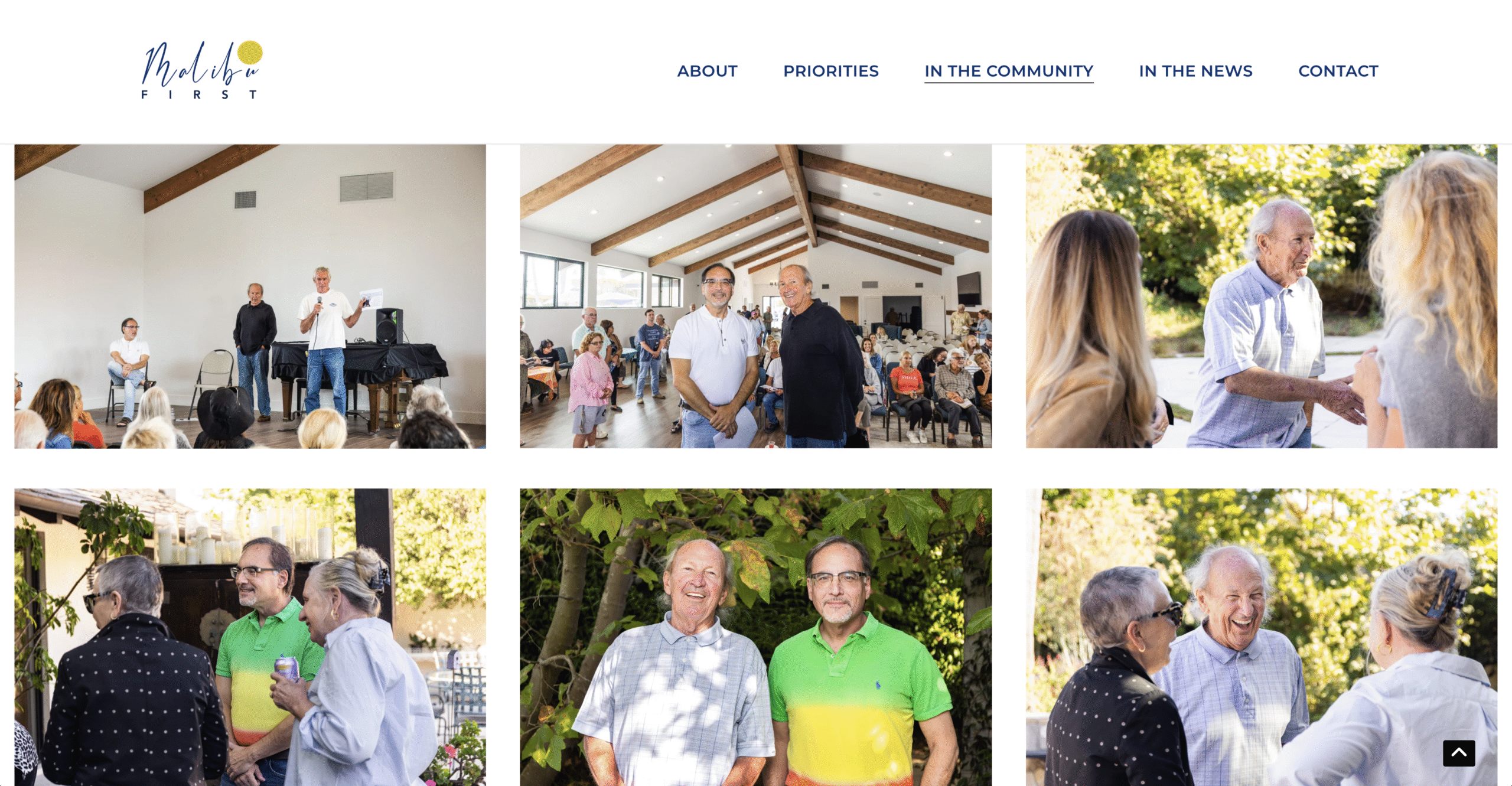Navigate to the Contact page
Viewport: 1512px width, 786px height.
tap(1338, 71)
